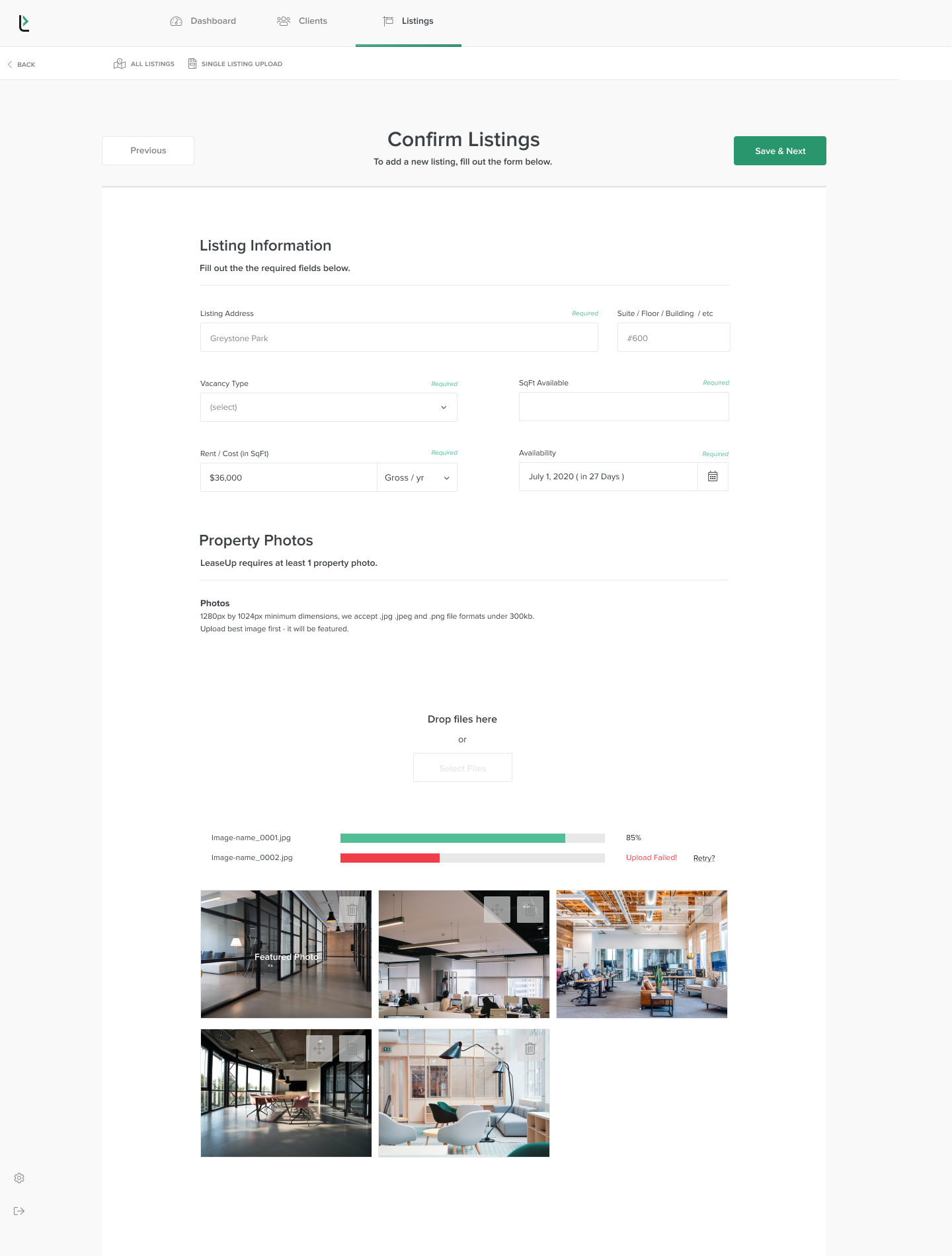Click the Single Listing Upload document icon
The width and height of the screenshot is (952, 1256).
[x=192, y=63]
